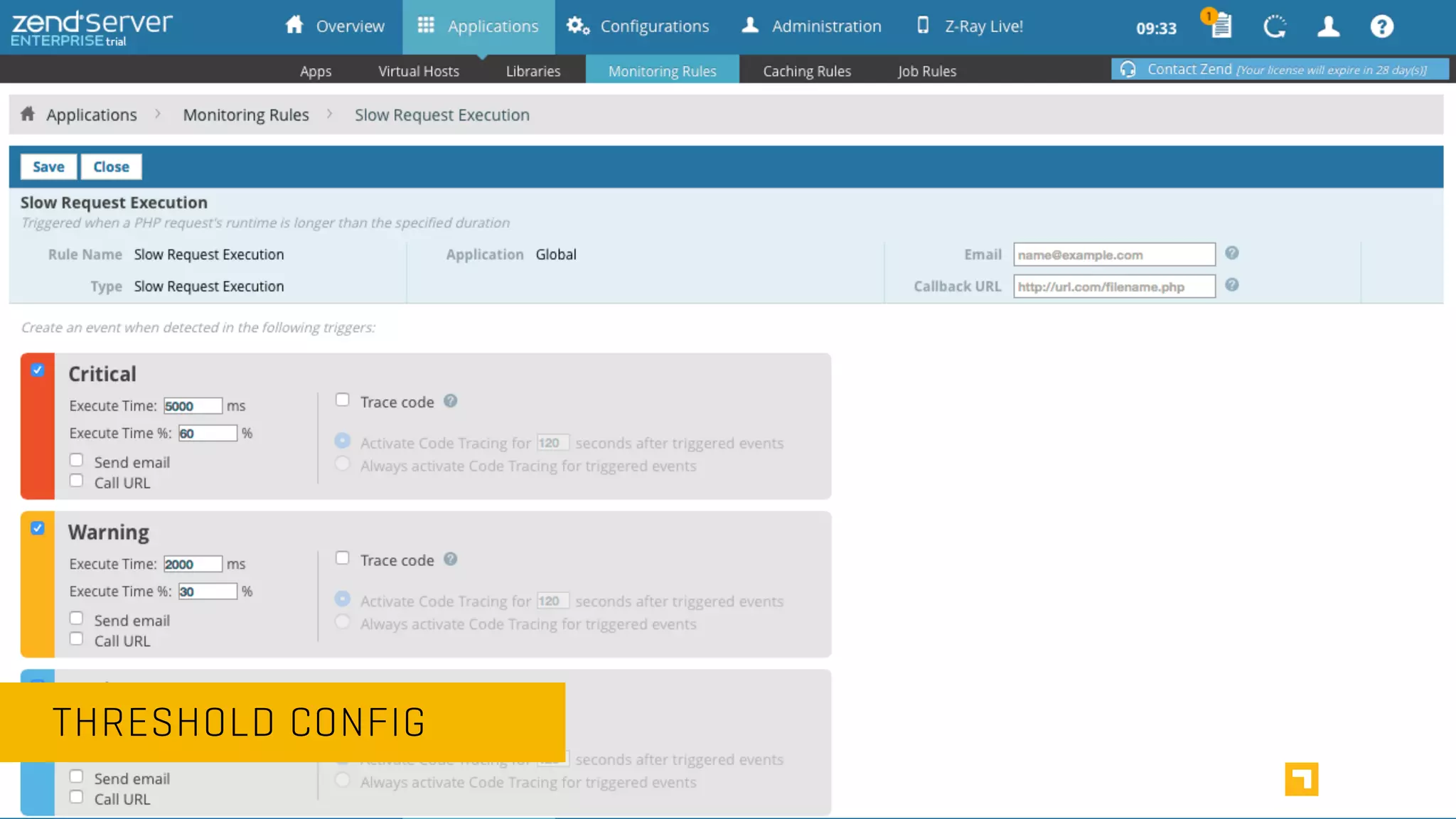Click the Critical Execute Time ms field
This screenshot has width=1456, height=819.
(193, 406)
